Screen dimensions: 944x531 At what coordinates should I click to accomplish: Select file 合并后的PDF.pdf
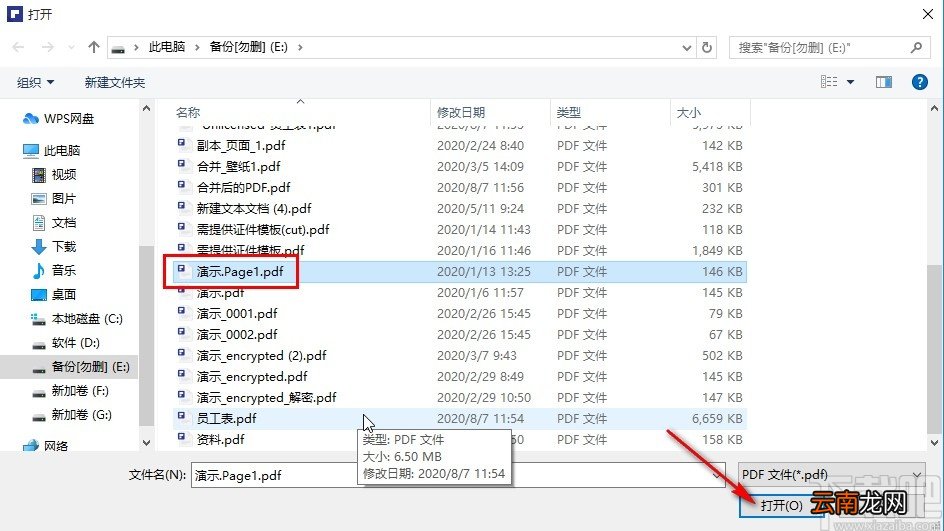click(x=243, y=188)
